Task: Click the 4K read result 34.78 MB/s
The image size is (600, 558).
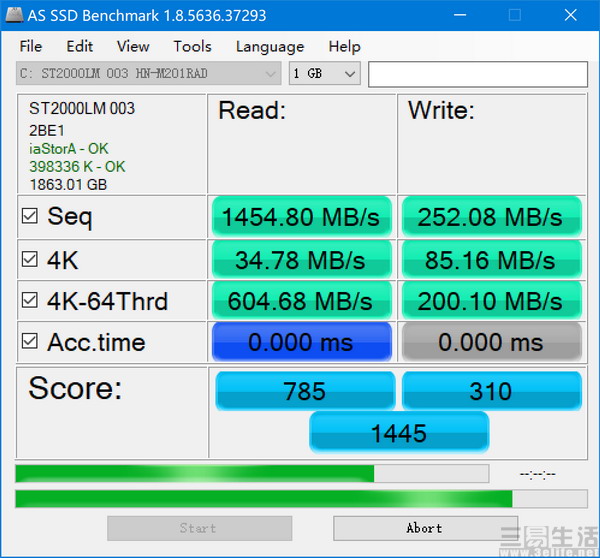Action: click(302, 260)
